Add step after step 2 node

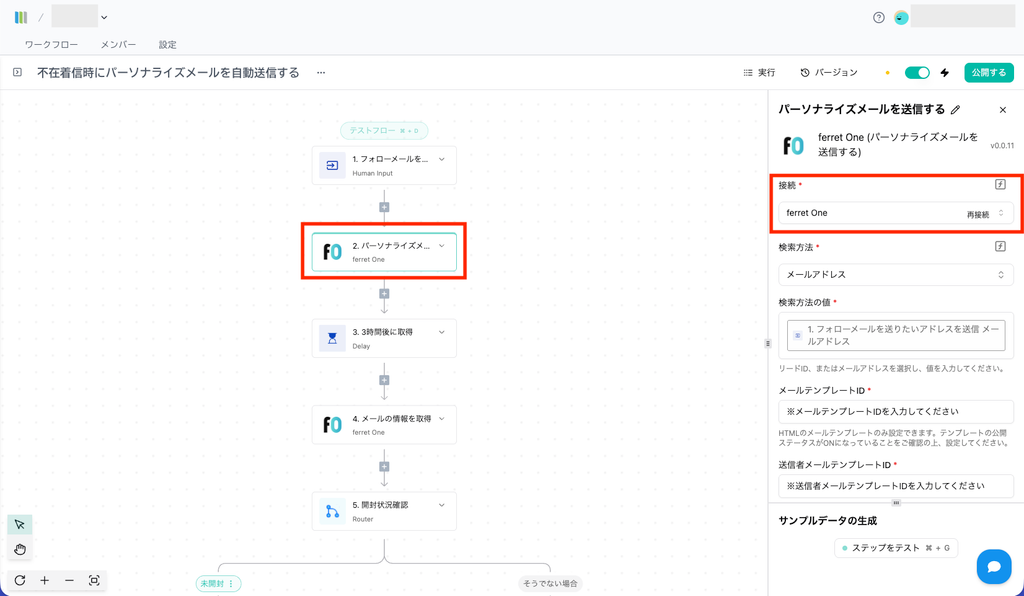tap(384, 294)
